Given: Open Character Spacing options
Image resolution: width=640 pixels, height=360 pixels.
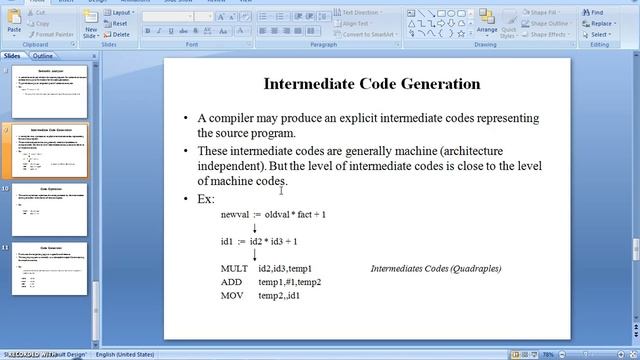Looking at the screenshot, I should [208, 31].
